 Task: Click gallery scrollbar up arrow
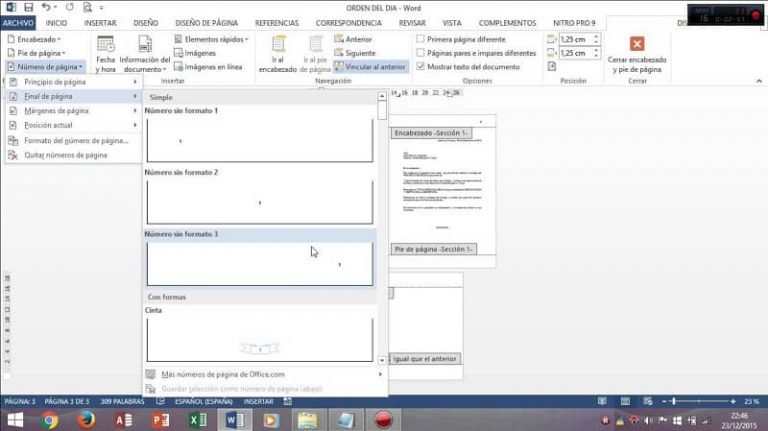[x=382, y=96]
